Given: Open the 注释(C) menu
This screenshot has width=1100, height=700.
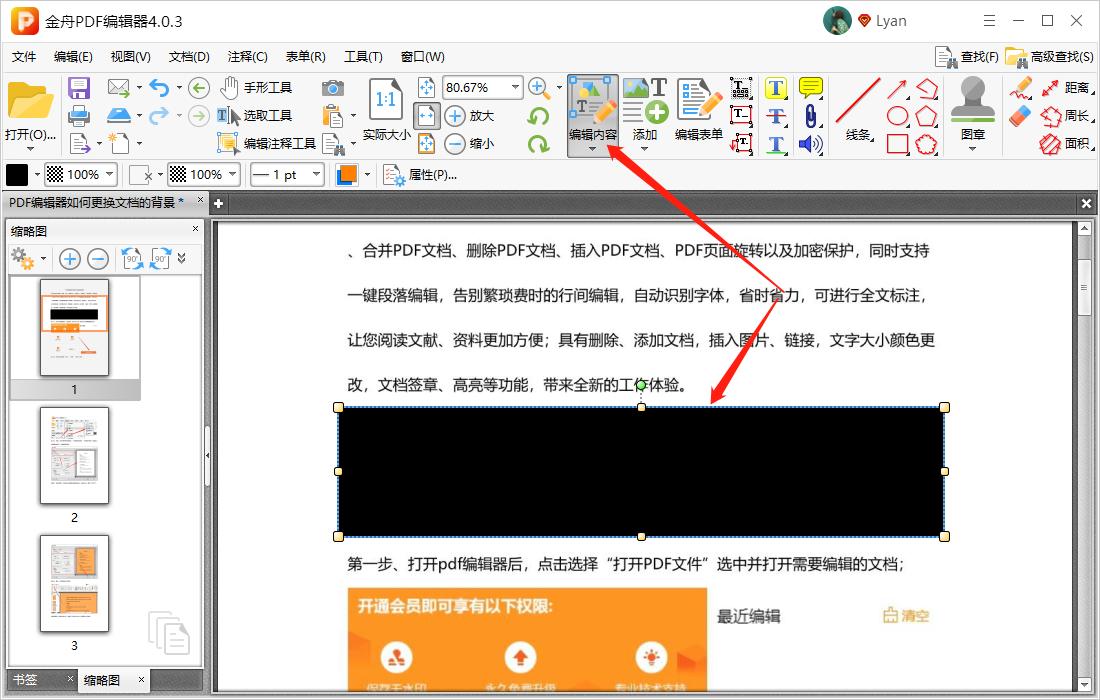Looking at the screenshot, I should [x=248, y=56].
